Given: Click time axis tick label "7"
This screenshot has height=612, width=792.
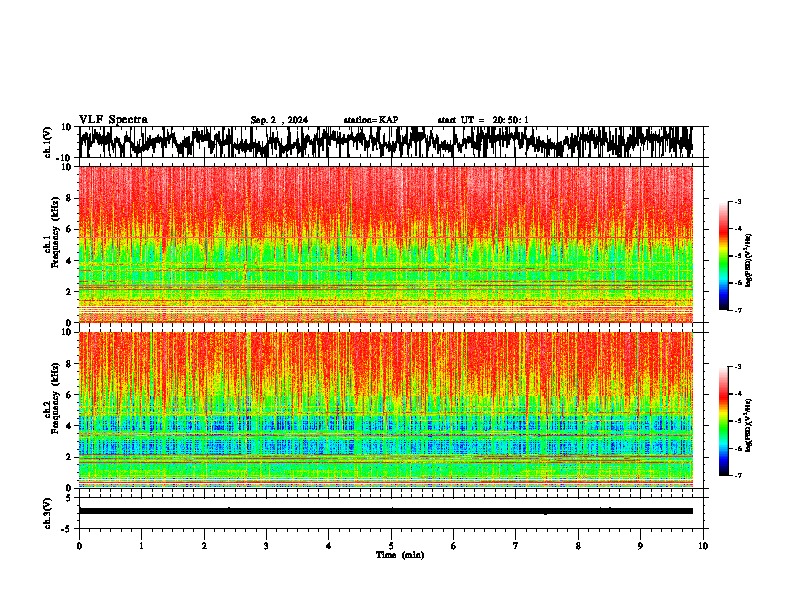Looking at the screenshot, I should (x=516, y=546).
